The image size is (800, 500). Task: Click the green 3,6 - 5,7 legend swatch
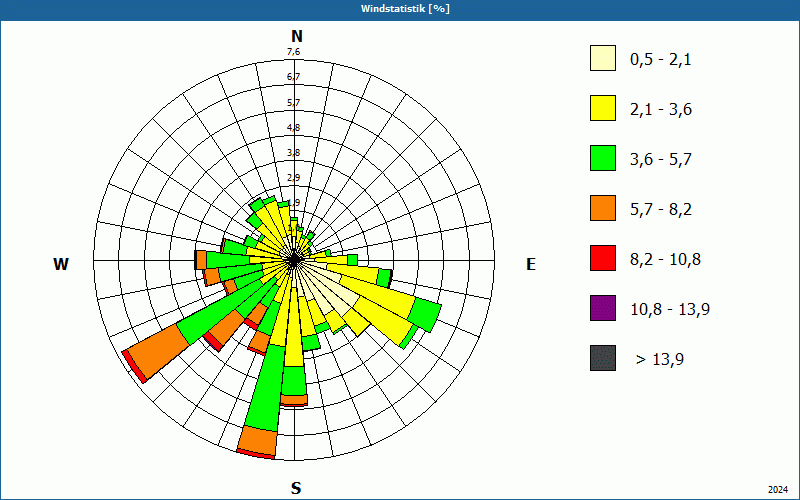tap(603, 158)
